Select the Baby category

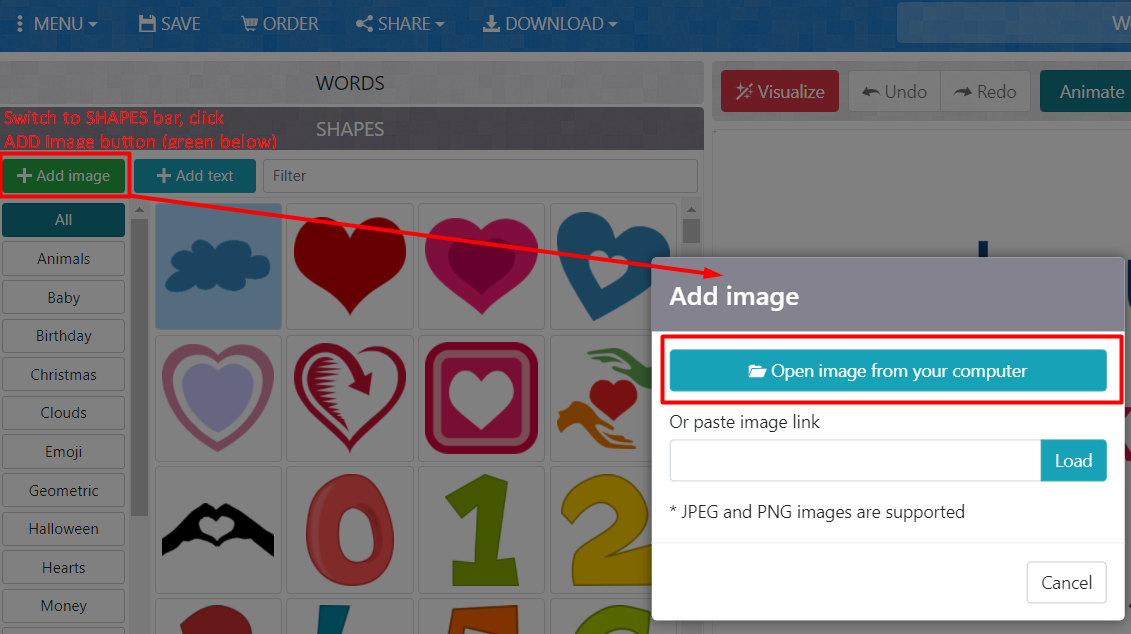[63, 298]
